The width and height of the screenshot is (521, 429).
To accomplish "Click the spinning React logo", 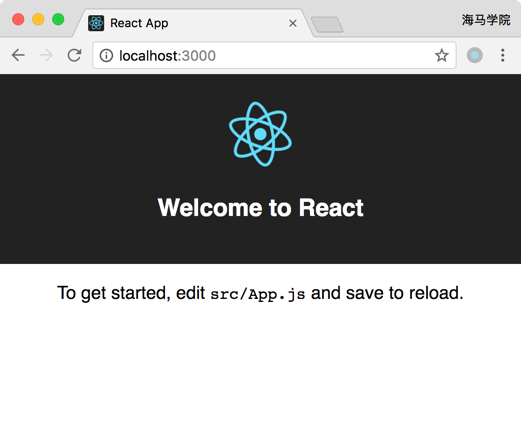I will pyautogui.click(x=260, y=134).
